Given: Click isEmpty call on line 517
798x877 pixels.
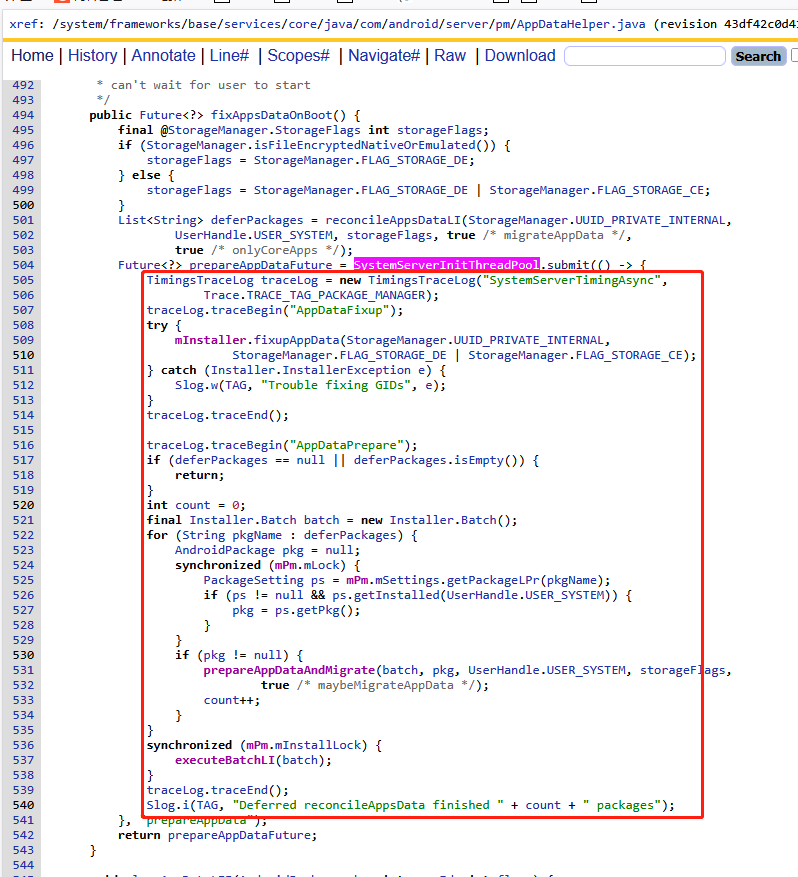Looking at the screenshot, I should pos(479,460).
